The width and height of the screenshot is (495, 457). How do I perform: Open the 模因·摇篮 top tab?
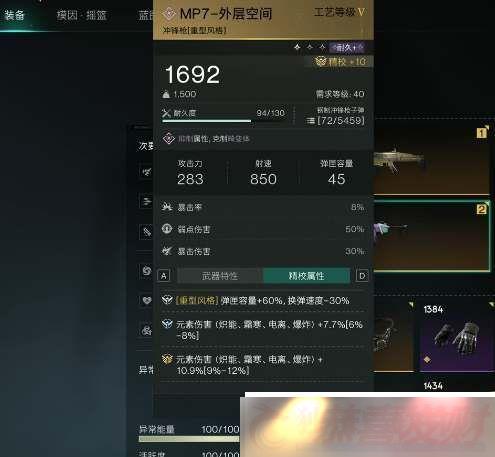point(81,15)
